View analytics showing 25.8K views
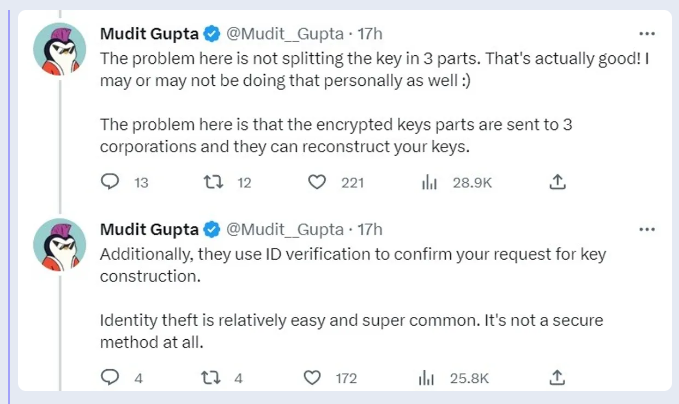This screenshot has width=679, height=404. (x=426, y=378)
